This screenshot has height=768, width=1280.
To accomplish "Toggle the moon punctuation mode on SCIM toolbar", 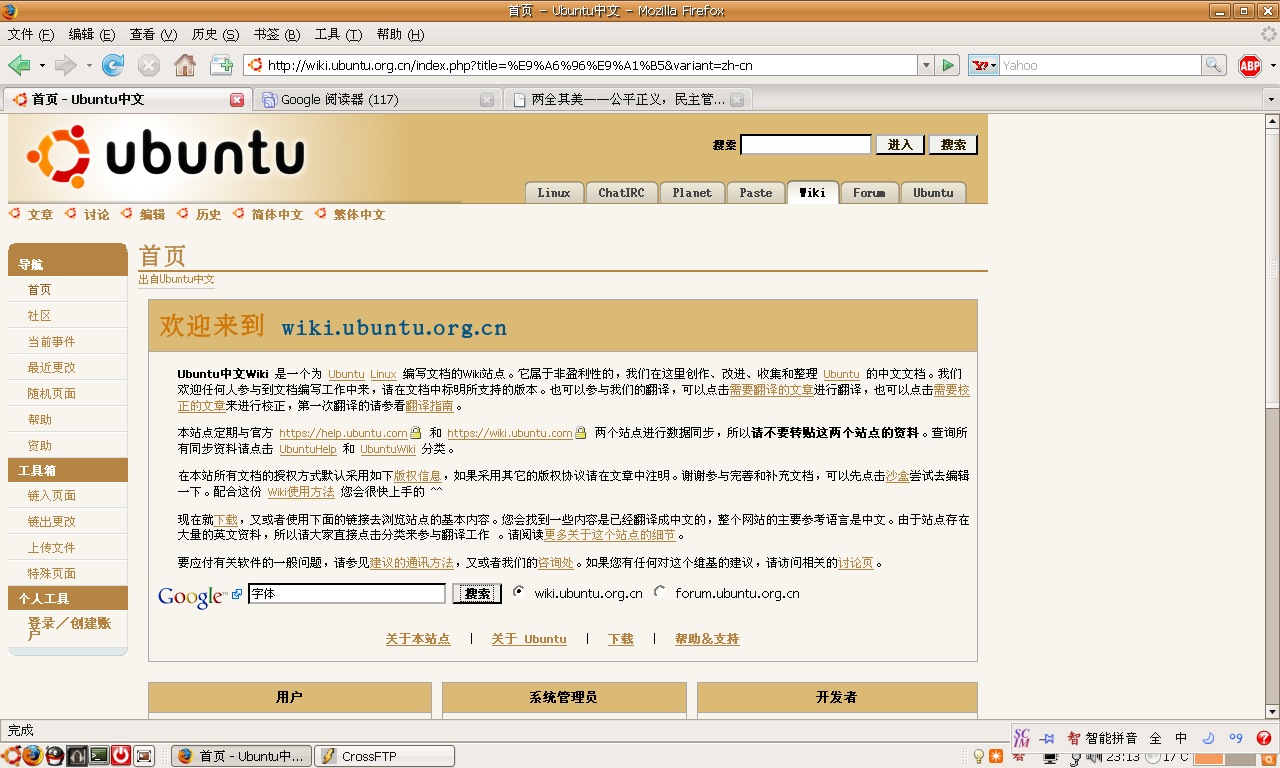I will [x=1208, y=738].
